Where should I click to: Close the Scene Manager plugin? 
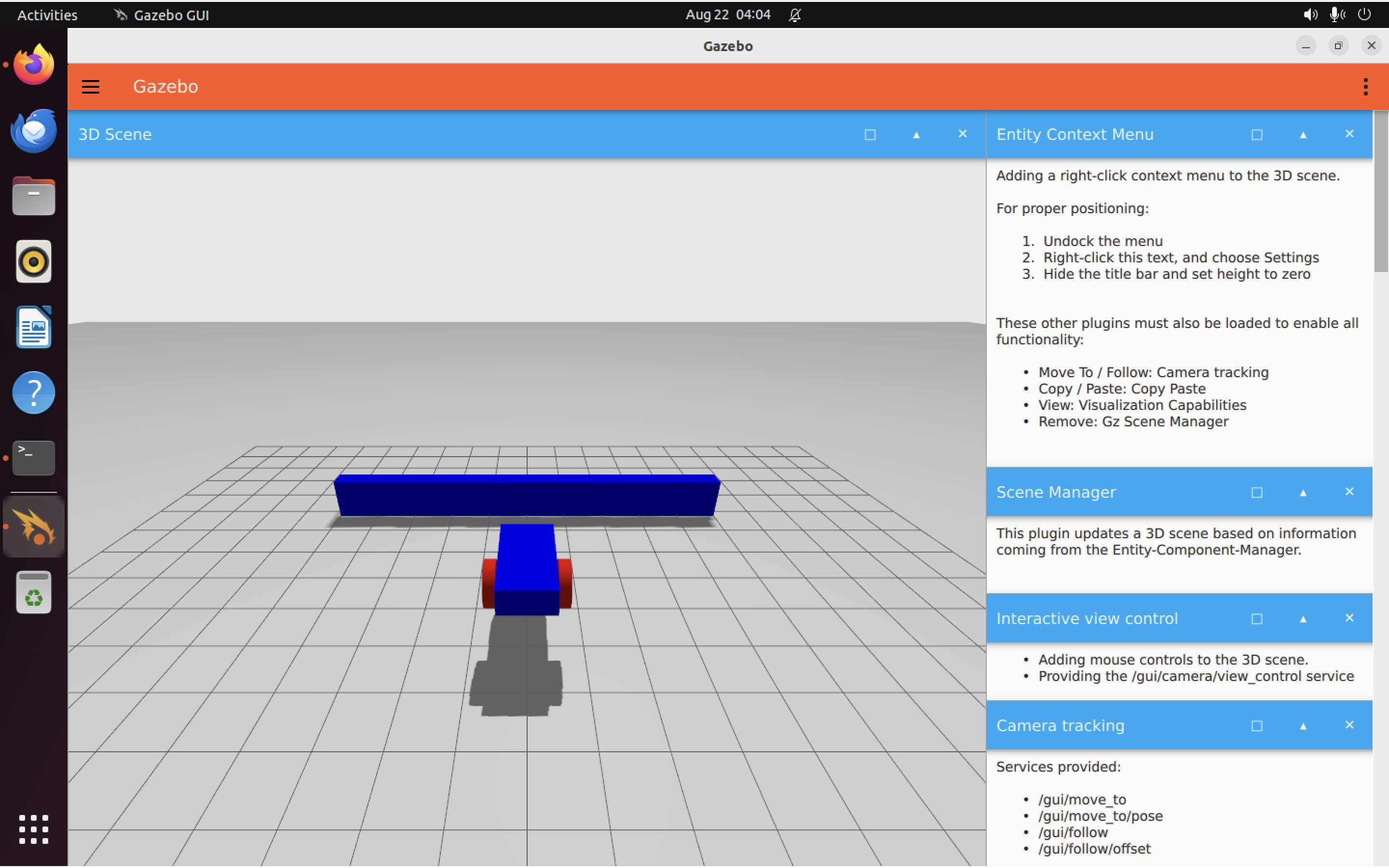[x=1349, y=492]
